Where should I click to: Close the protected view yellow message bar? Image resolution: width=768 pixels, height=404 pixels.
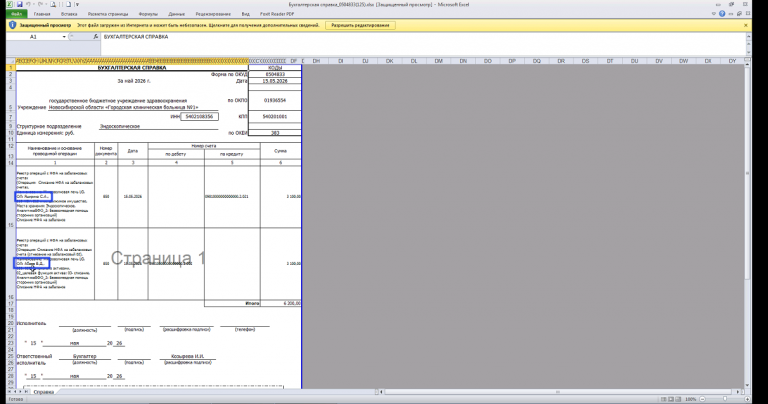[x=746, y=25]
